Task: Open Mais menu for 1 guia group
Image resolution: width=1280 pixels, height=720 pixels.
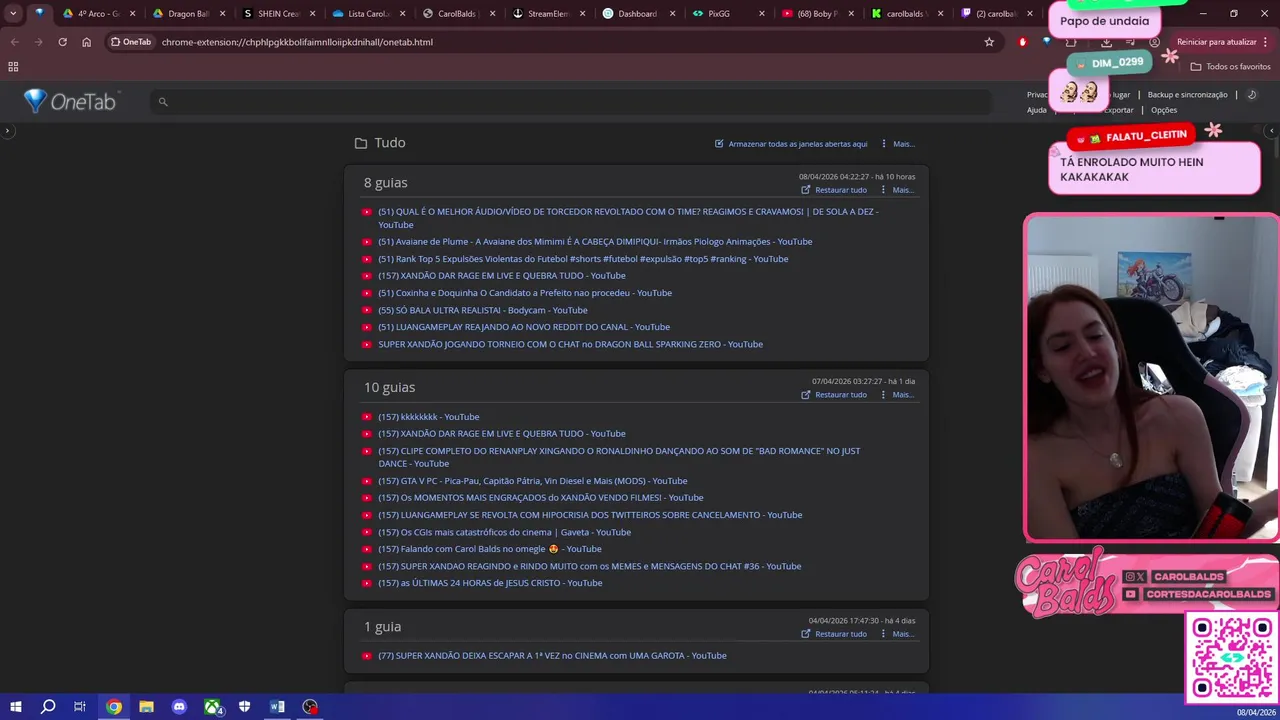Action: 897,634
